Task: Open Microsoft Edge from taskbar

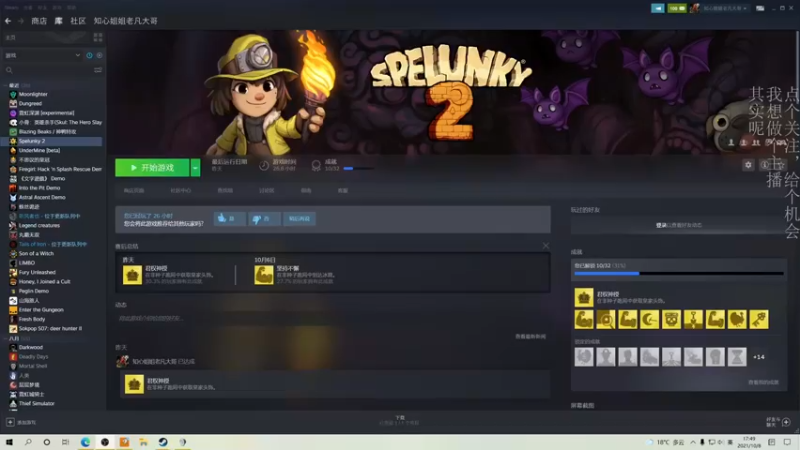Action: [x=85, y=442]
